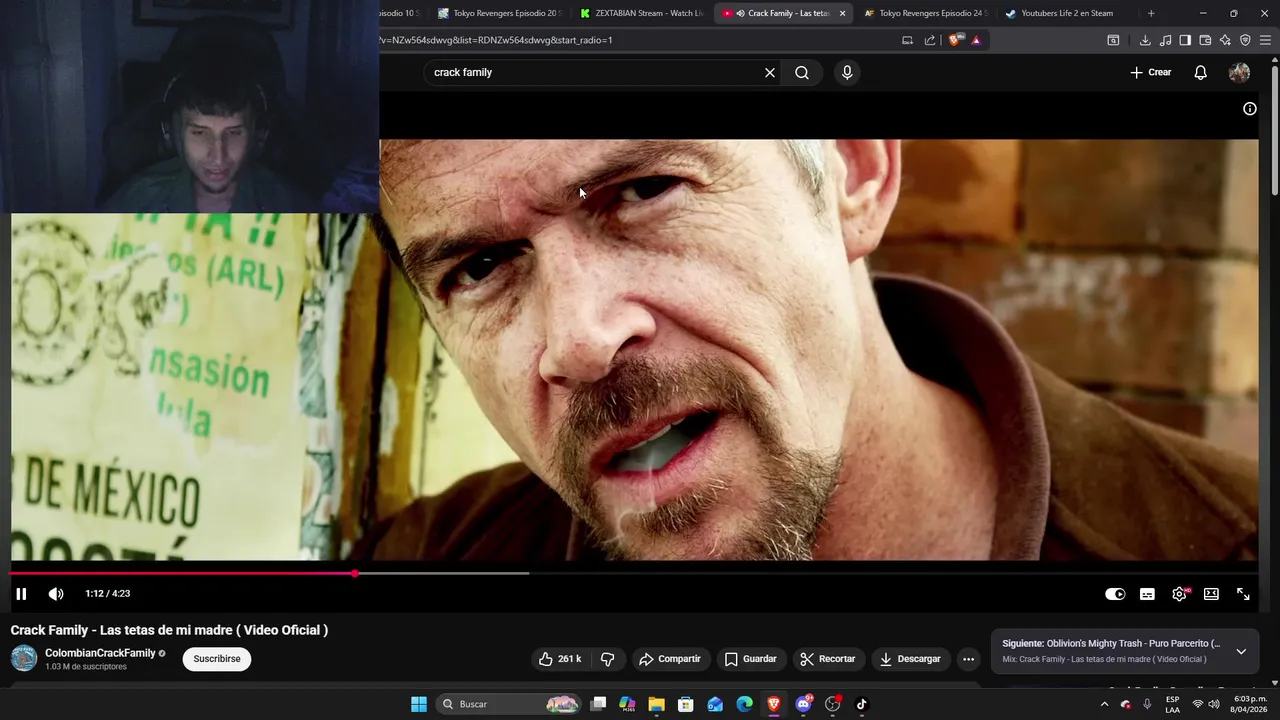Close the Crack Family tab
The image size is (1280, 720).
coord(842,13)
